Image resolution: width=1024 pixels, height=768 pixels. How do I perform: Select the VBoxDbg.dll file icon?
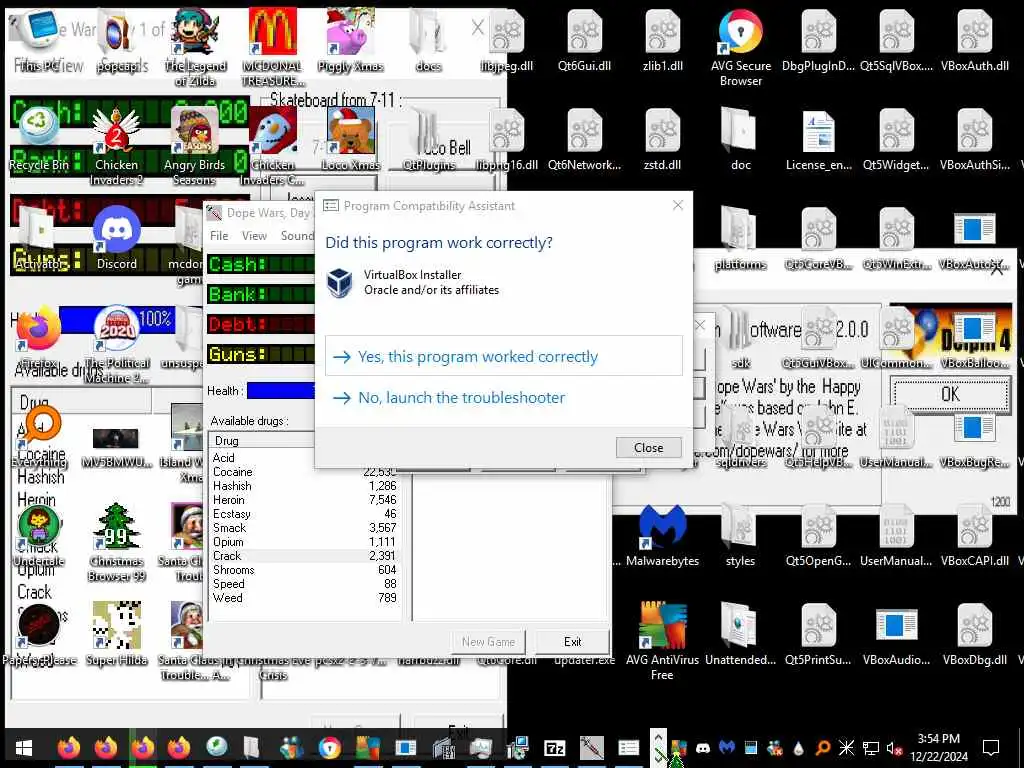point(974,633)
